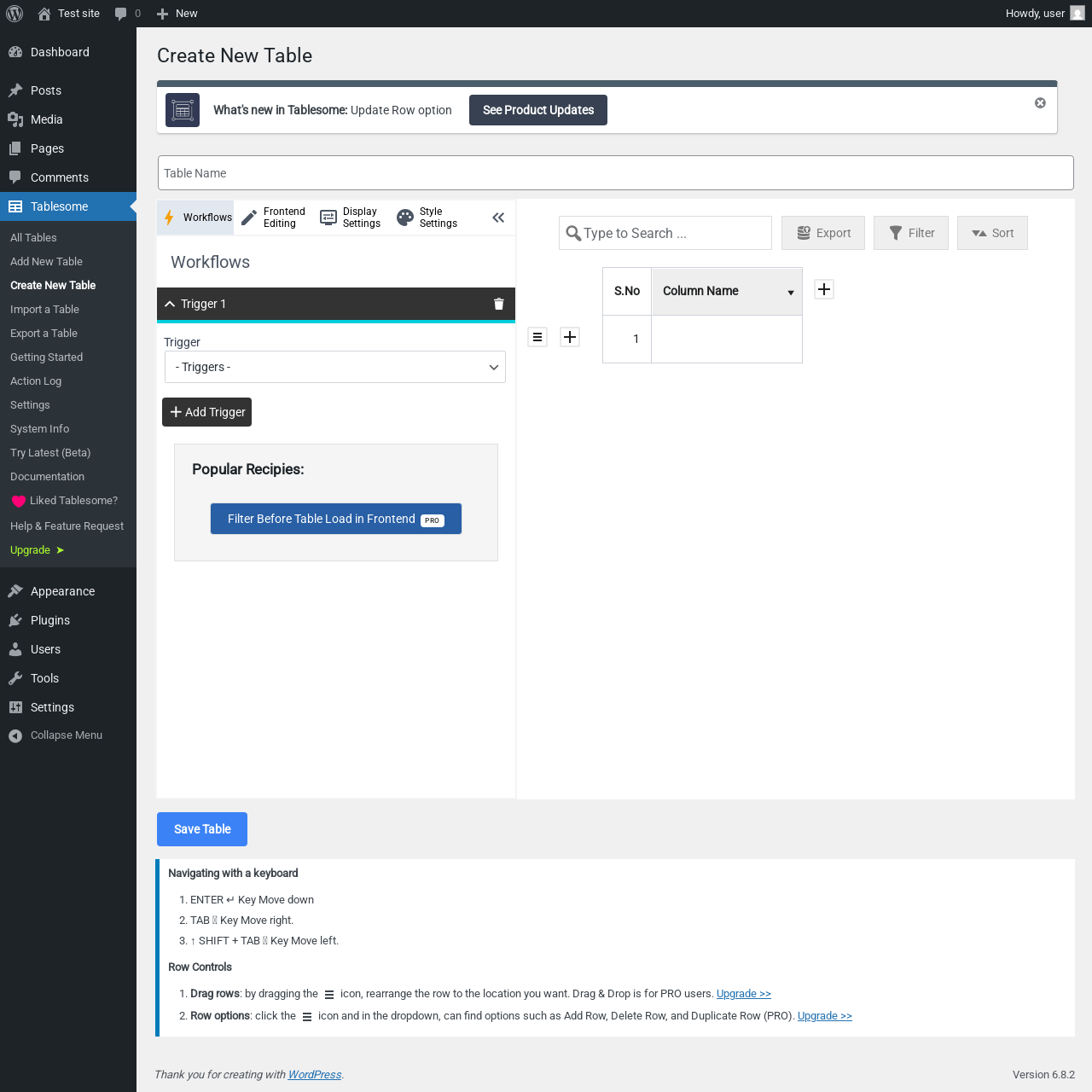The height and width of the screenshot is (1092, 1092).
Task: Open Export a Table
Action: tap(44, 334)
